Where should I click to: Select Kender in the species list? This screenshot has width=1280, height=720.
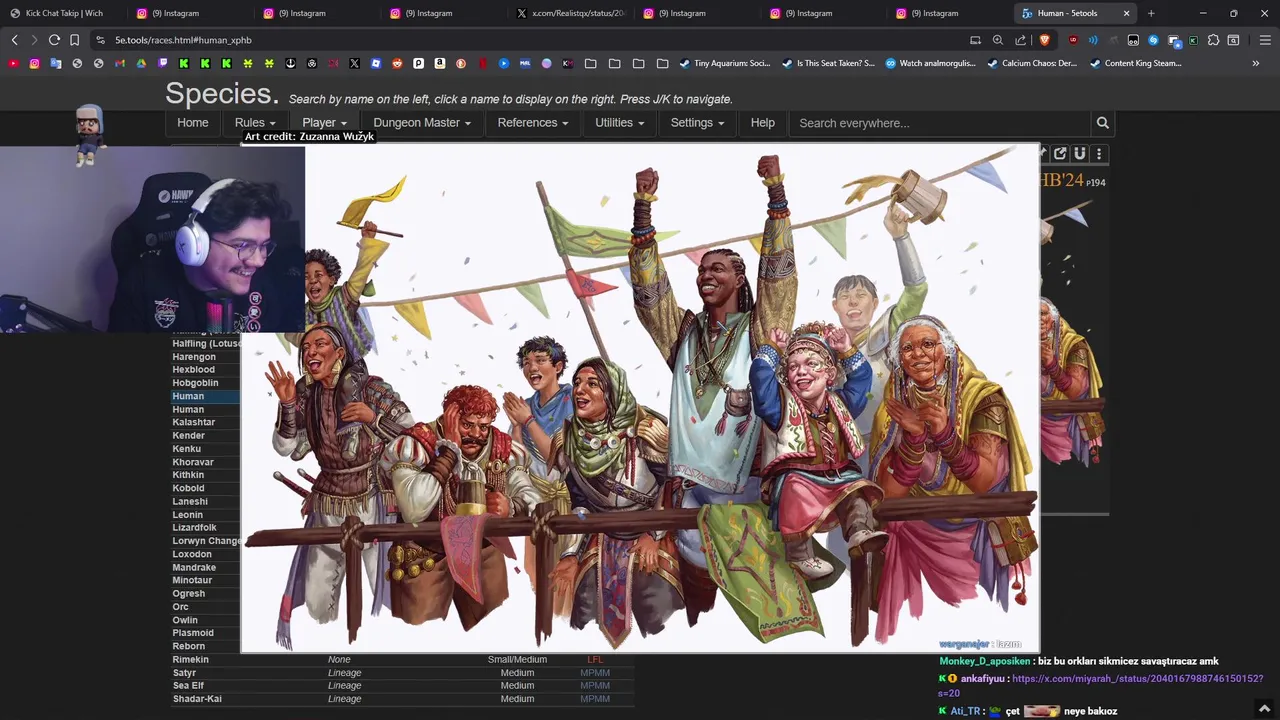pyautogui.click(x=188, y=436)
